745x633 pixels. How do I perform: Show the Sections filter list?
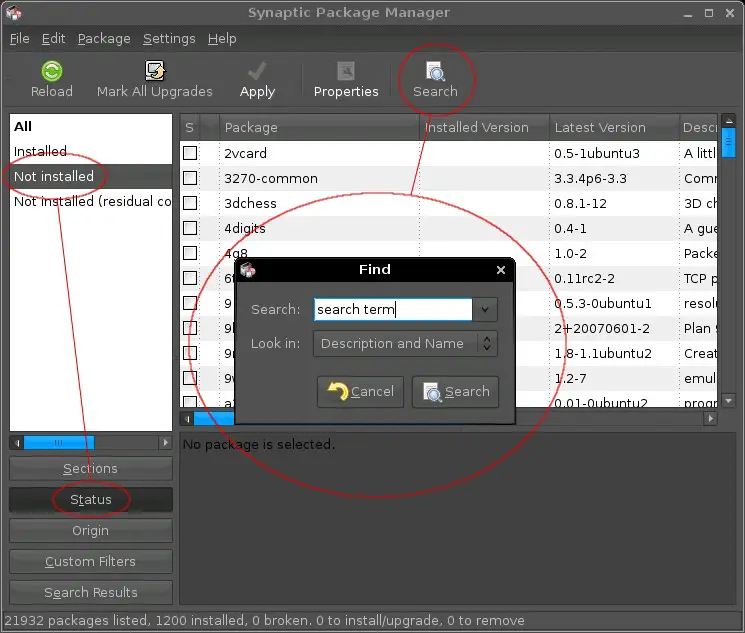pos(91,469)
